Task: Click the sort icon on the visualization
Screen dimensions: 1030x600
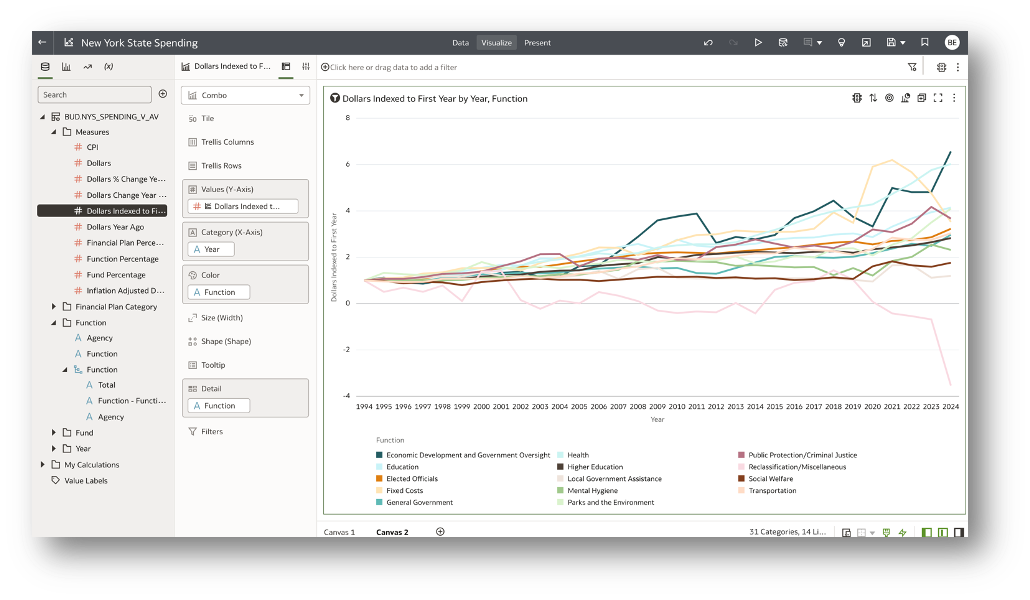Action: tap(873, 98)
